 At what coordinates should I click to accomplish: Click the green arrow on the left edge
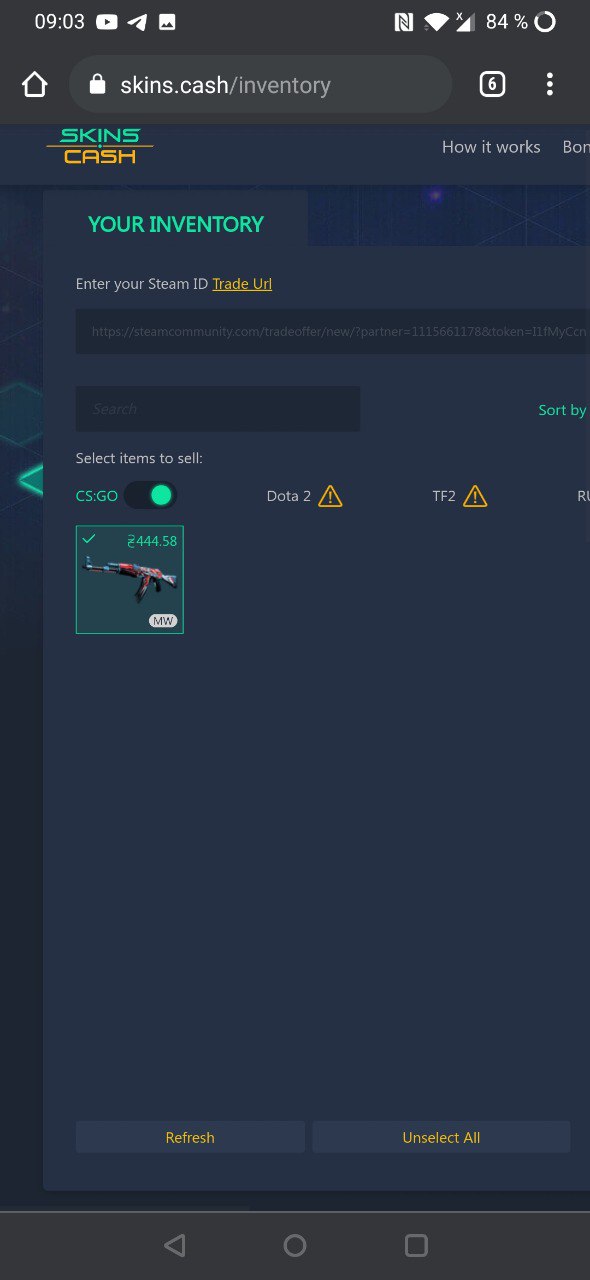(30, 480)
